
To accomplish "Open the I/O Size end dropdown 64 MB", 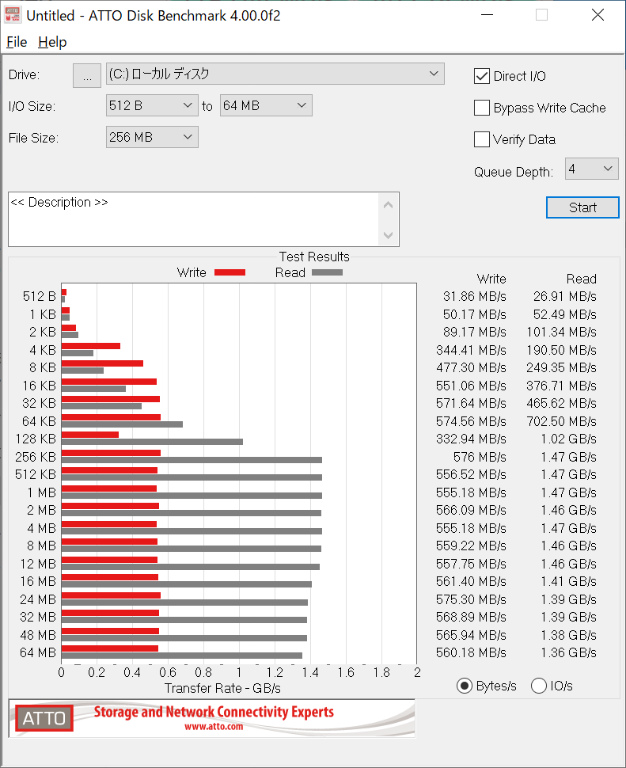I will [x=266, y=105].
